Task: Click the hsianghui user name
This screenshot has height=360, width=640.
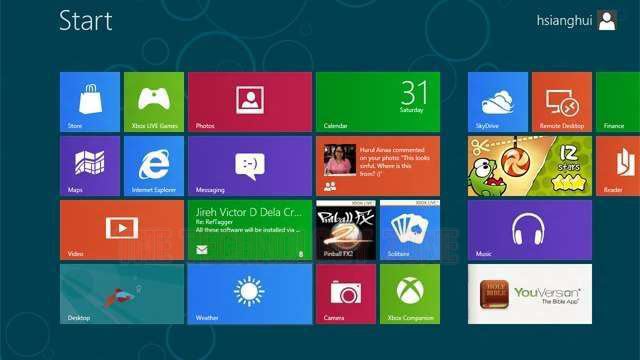Action: (564, 20)
